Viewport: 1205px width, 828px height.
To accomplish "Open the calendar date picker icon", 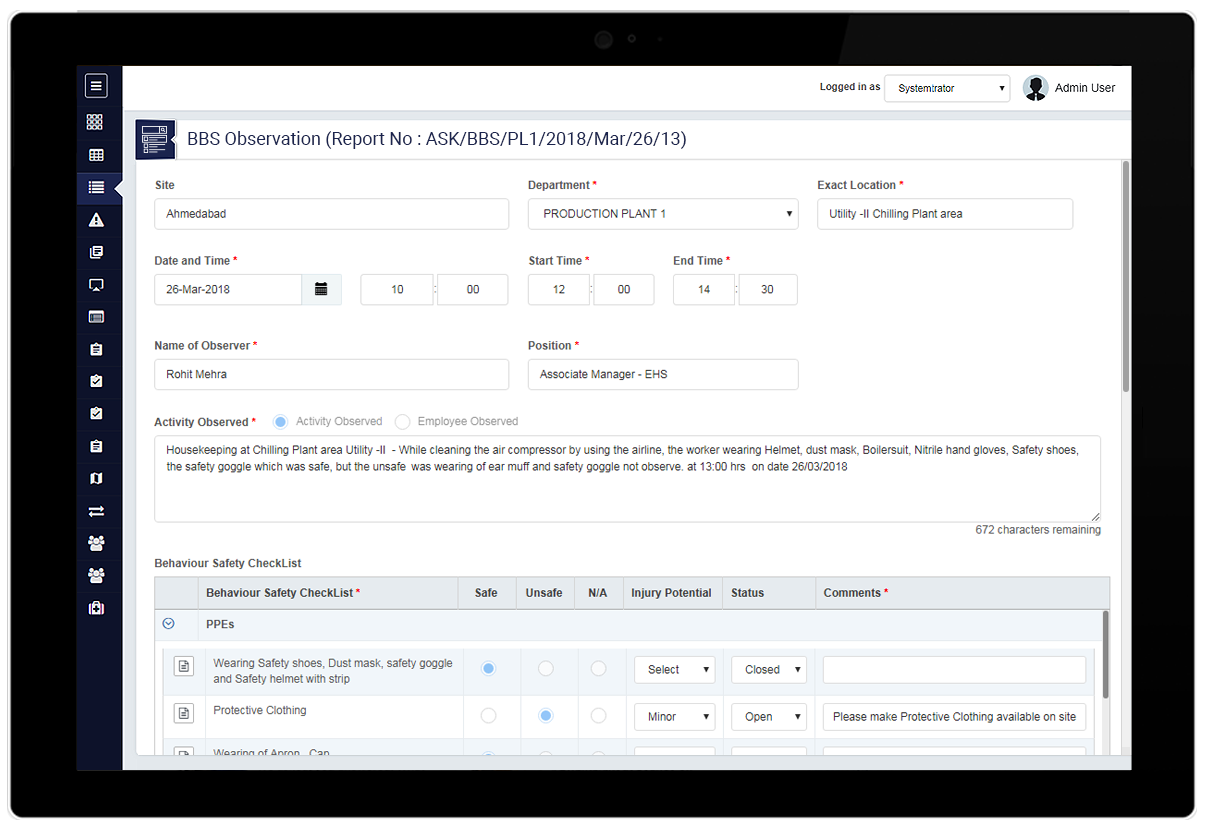I will 321,289.
